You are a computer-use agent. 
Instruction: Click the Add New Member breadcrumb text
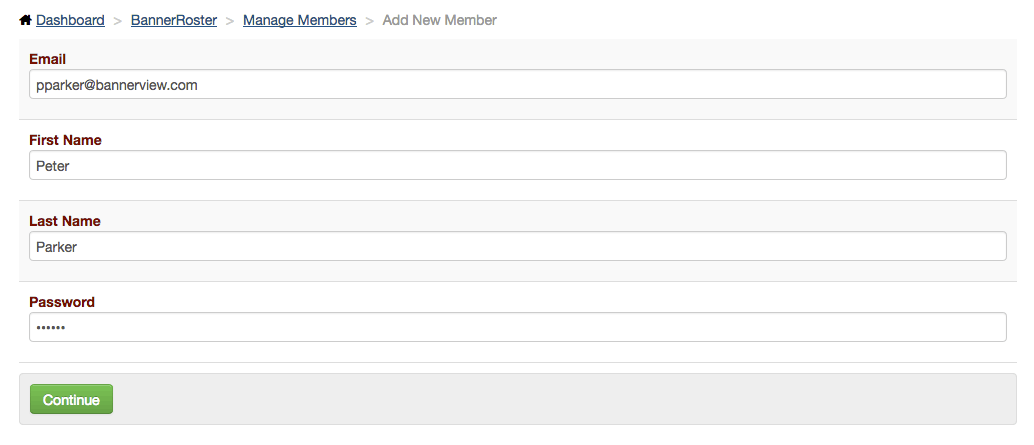440,20
